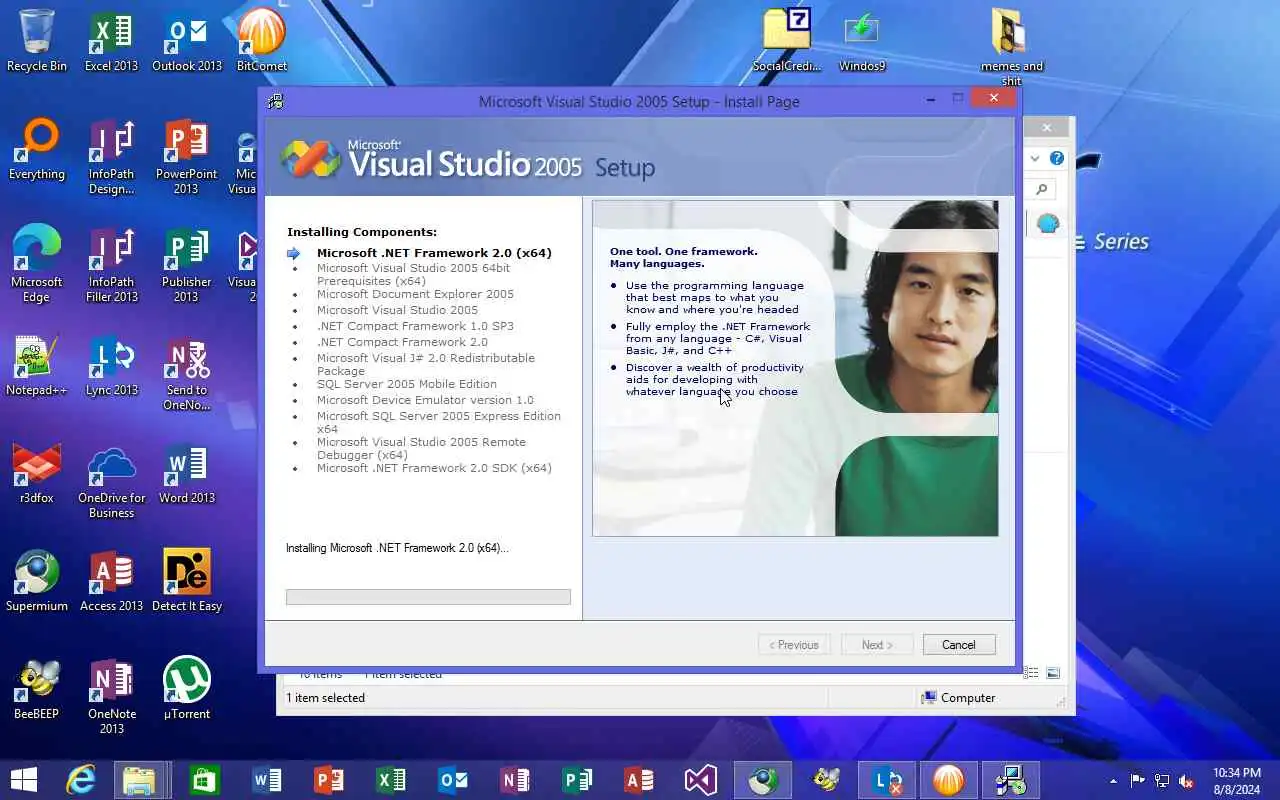Screen dimensions: 1280x800
Task: Launch r3dfox desktop shortcut
Action: 36,473
